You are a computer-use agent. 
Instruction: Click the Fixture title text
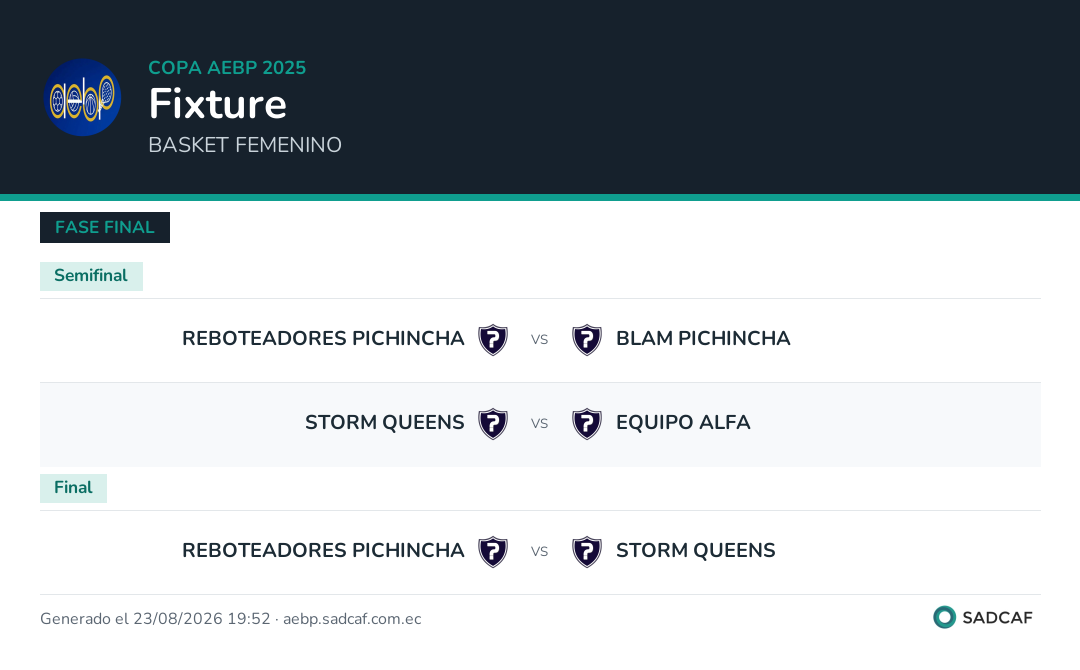(218, 103)
